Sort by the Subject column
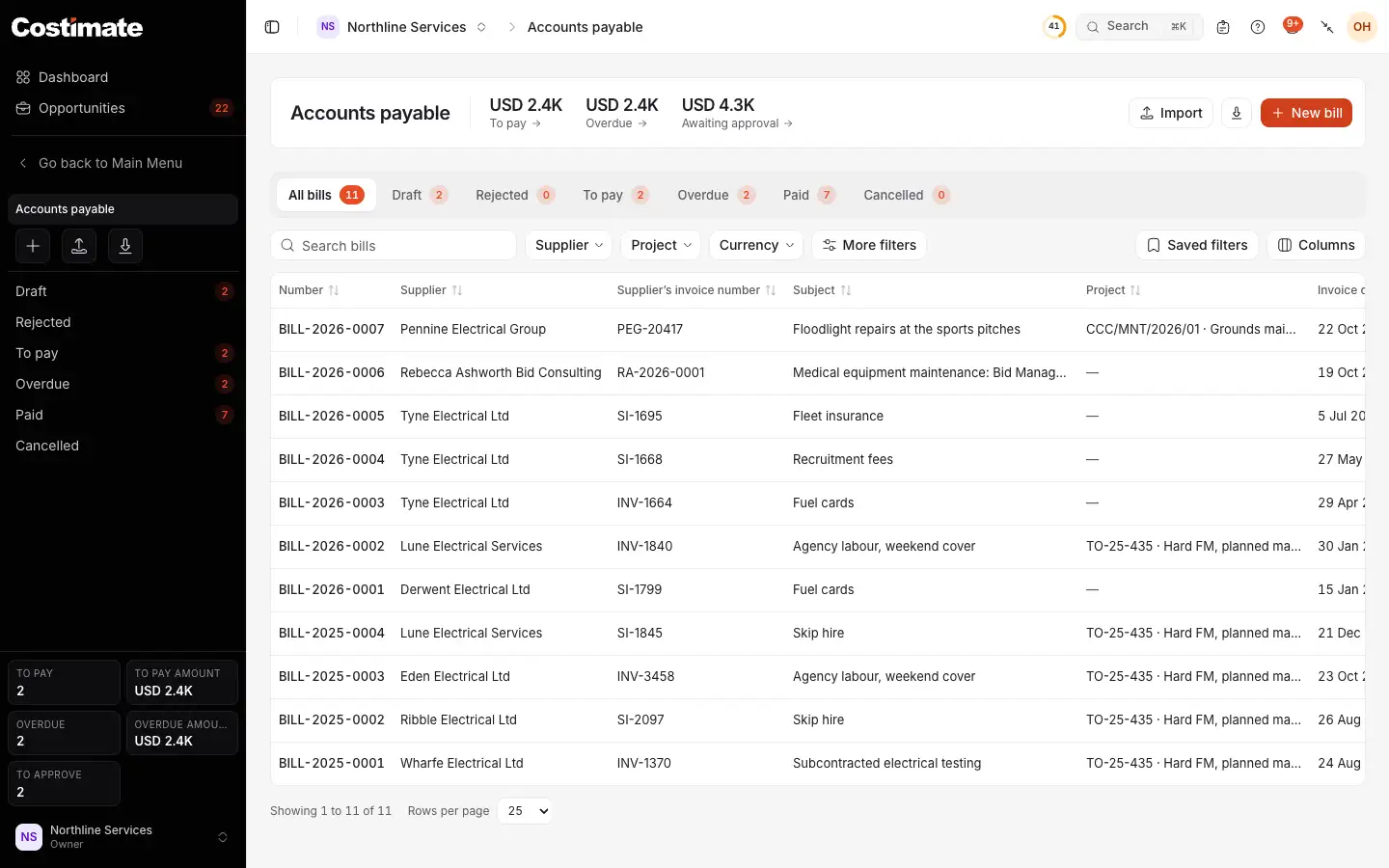This screenshot has width=1389, height=868. [x=822, y=290]
